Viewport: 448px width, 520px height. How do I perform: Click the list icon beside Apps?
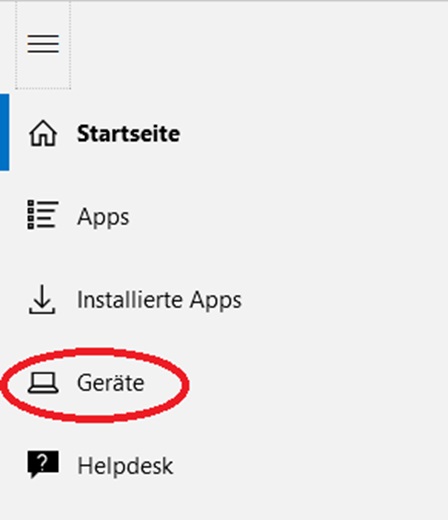click(43, 215)
